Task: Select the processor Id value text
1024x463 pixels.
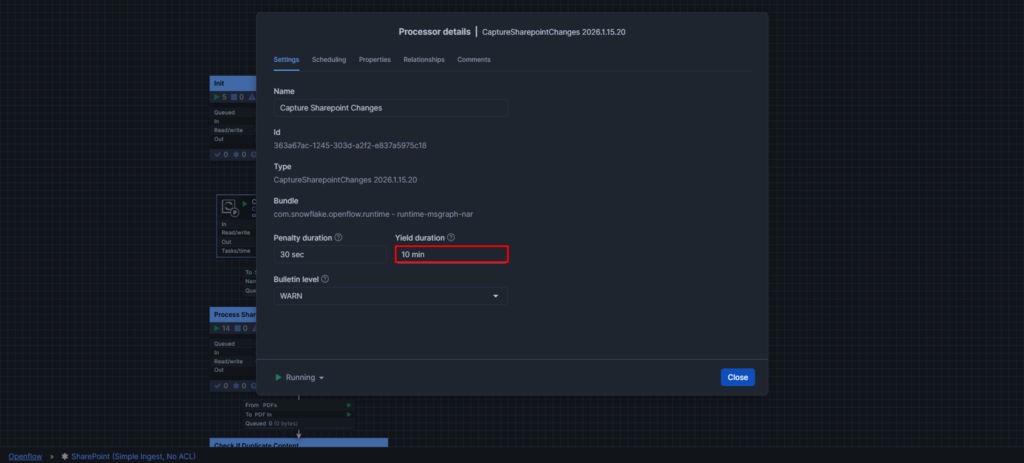Action: coord(350,145)
